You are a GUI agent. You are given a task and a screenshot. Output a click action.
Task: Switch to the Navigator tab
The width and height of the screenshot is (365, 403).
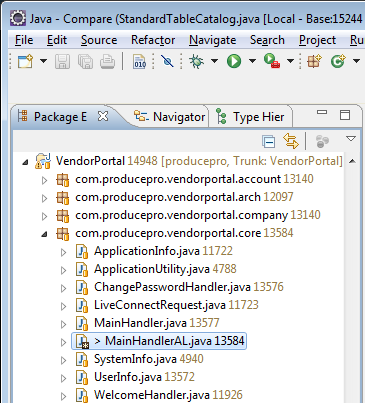click(169, 117)
